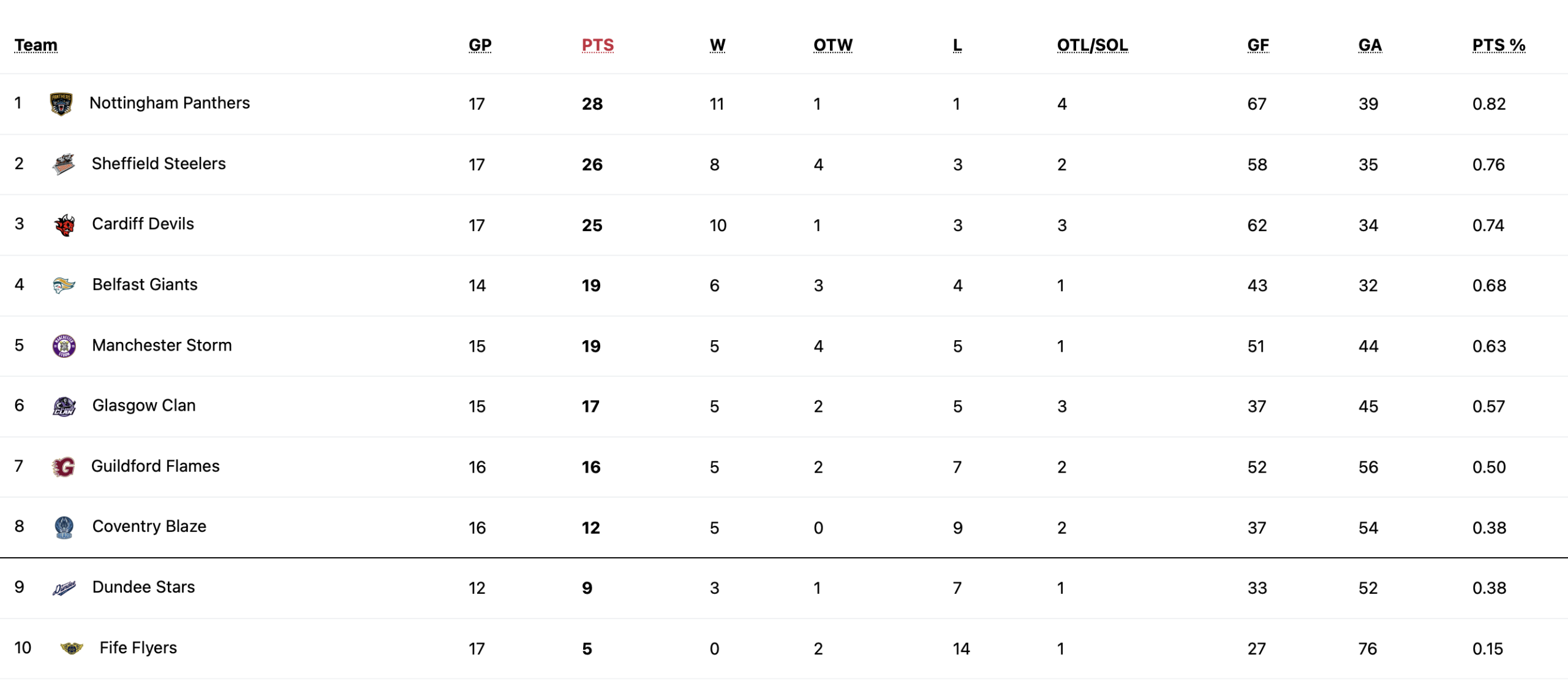Select the Belfast Giants team name
This screenshot has width=1568, height=684.
tap(145, 284)
